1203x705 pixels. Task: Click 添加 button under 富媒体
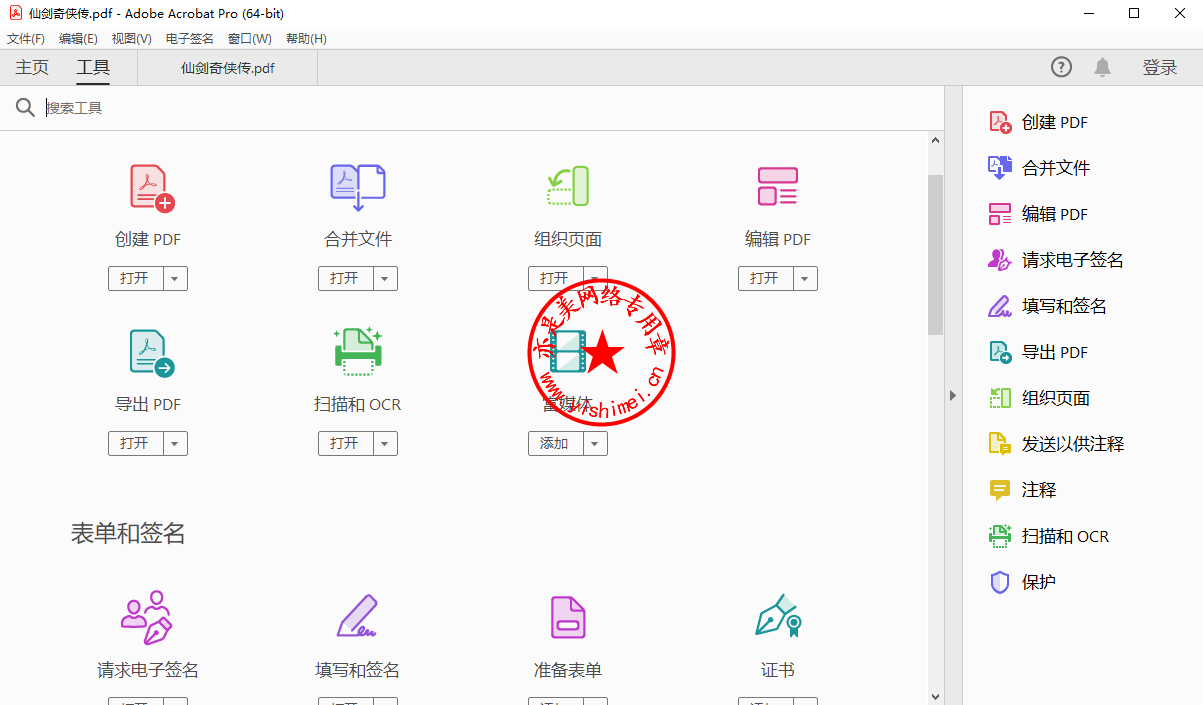555,443
